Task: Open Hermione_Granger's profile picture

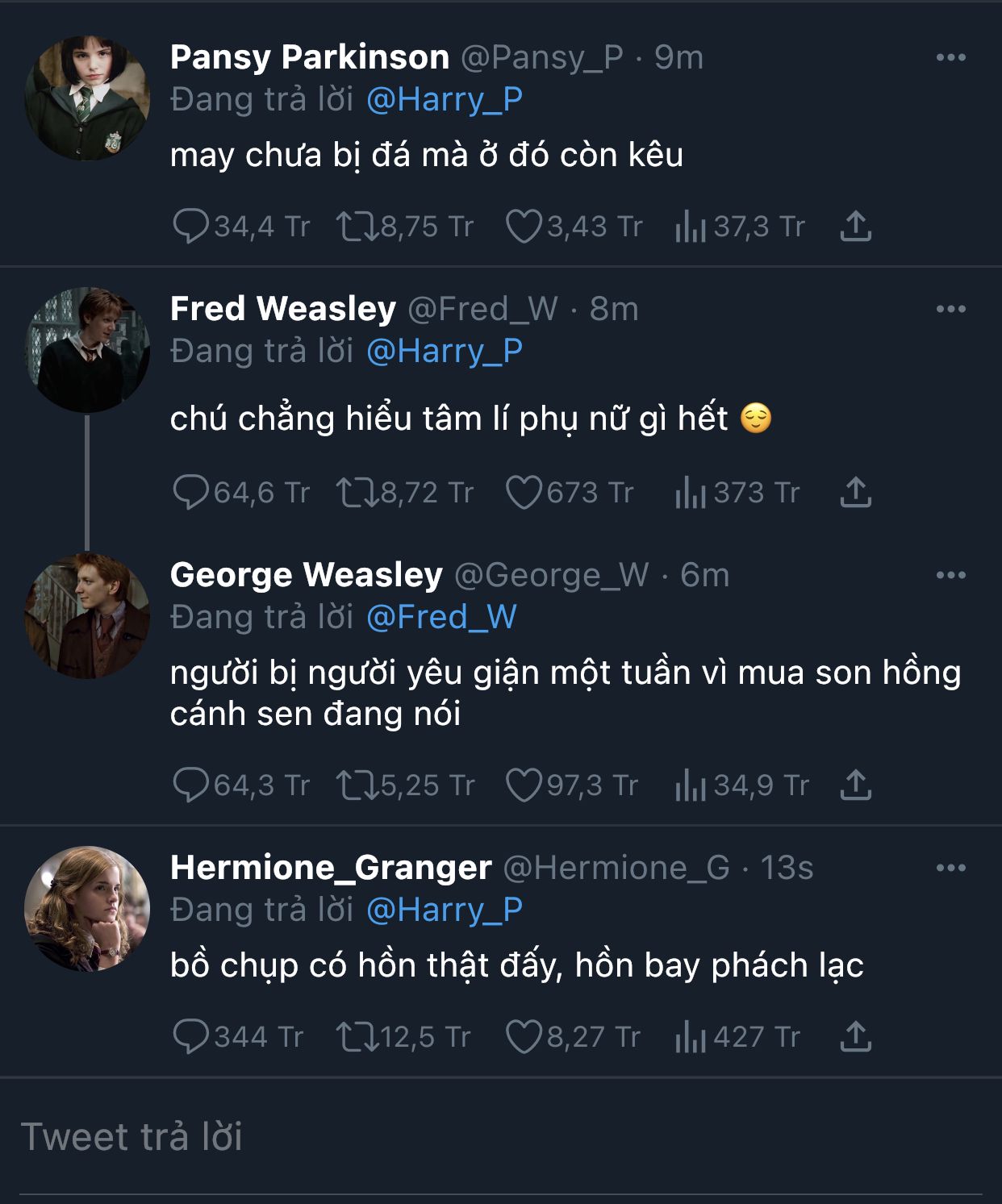Action: (87, 909)
